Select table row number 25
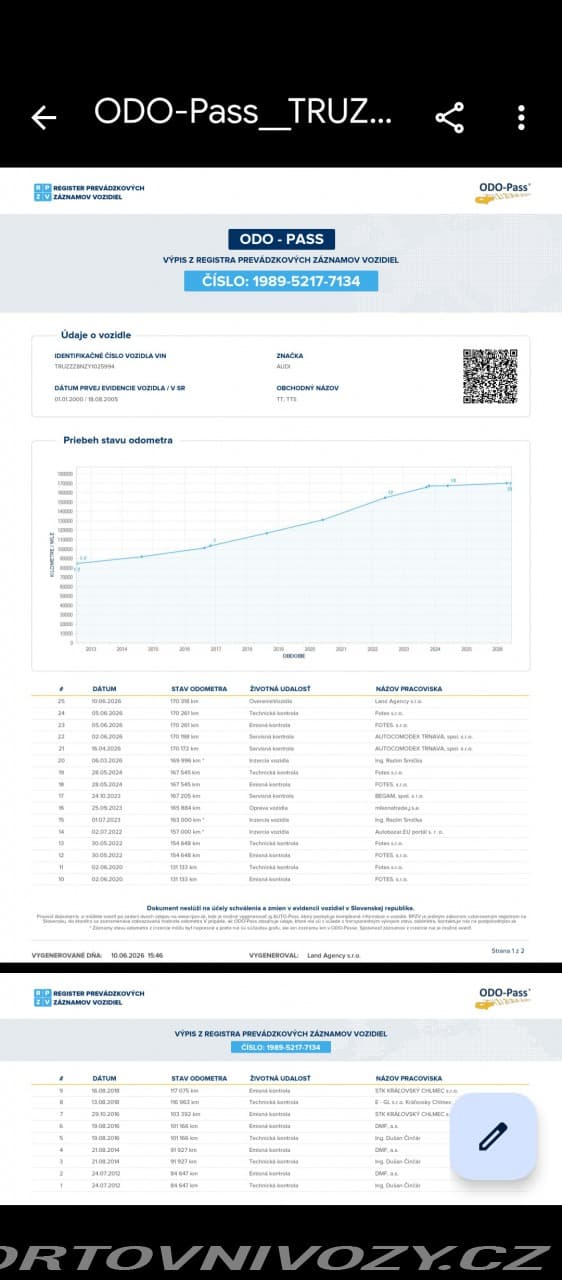The height and width of the screenshot is (1280, 562). (281, 702)
